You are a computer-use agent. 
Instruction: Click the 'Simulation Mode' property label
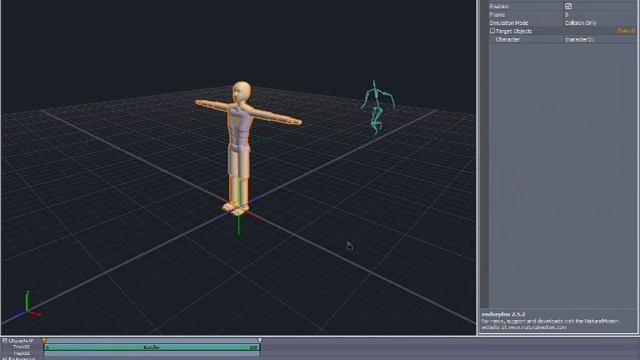(509, 23)
